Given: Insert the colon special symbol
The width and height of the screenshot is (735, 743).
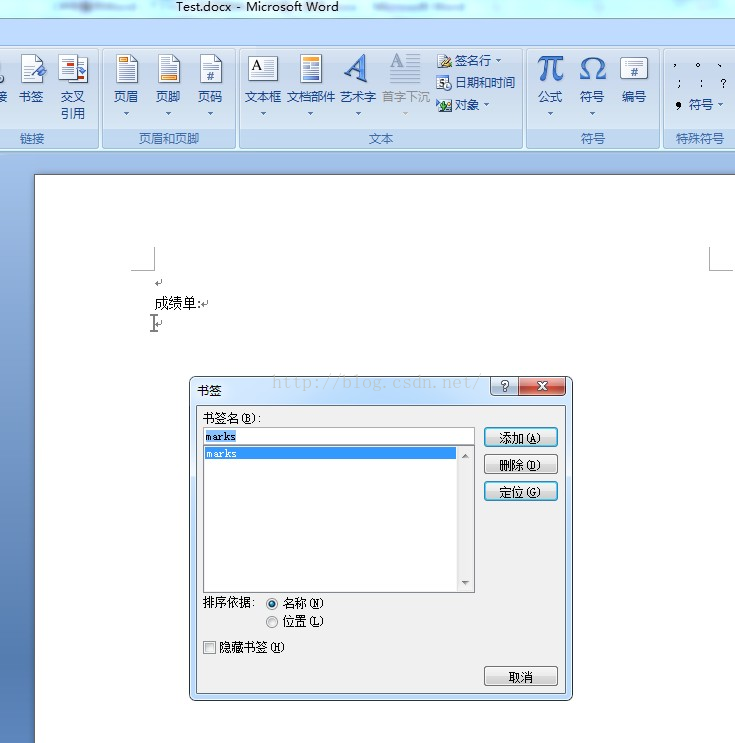Looking at the screenshot, I should click(701, 83).
